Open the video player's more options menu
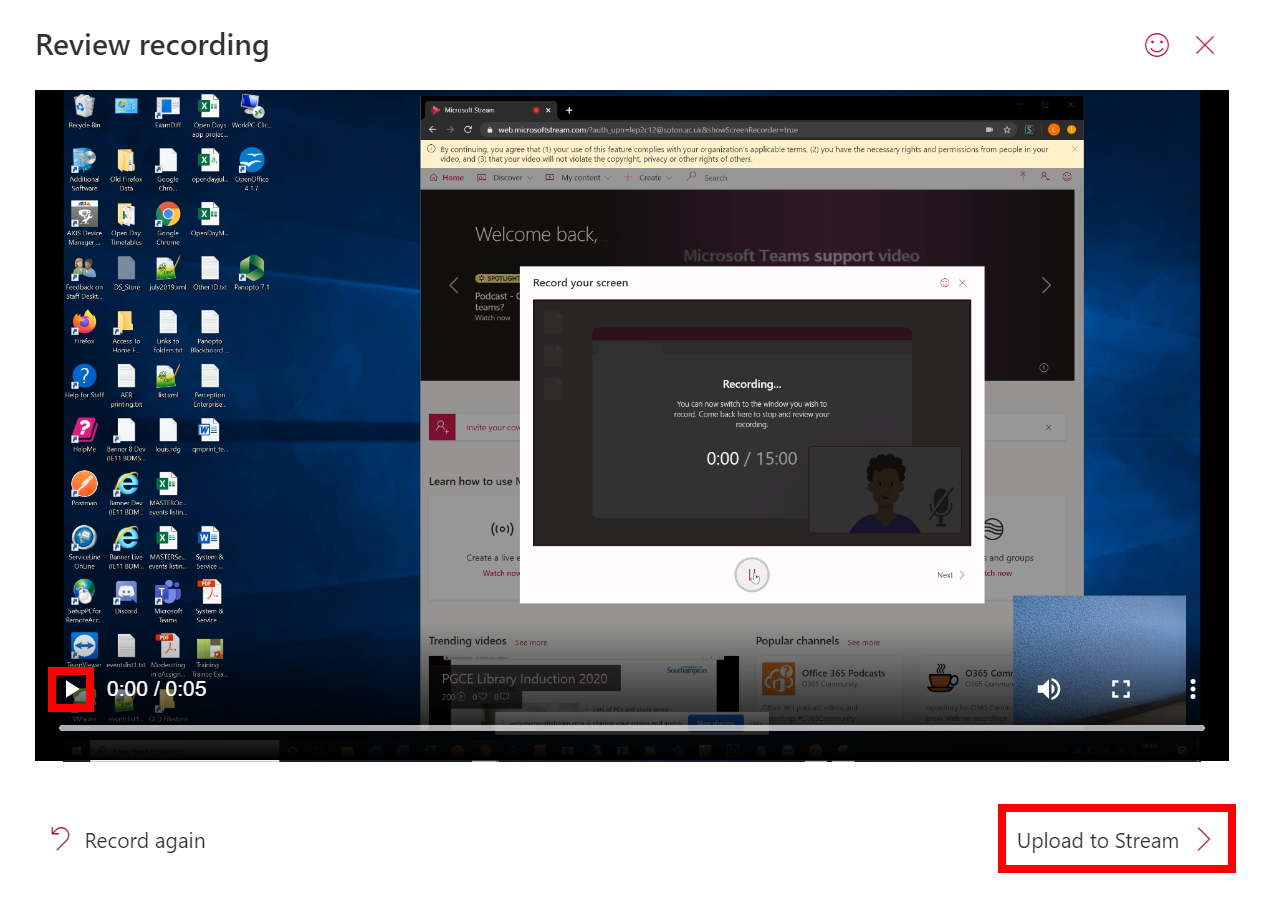 1193,689
